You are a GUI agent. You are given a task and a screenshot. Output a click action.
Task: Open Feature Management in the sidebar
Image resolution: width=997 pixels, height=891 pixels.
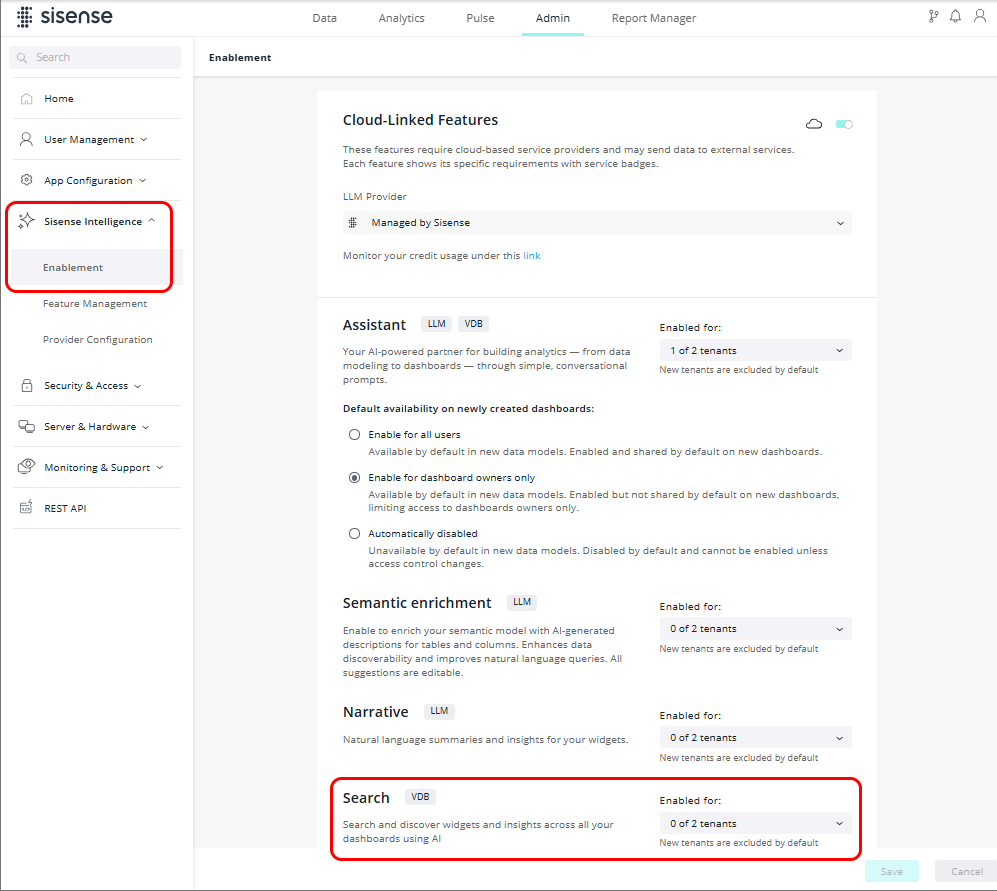tap(95, 304)
